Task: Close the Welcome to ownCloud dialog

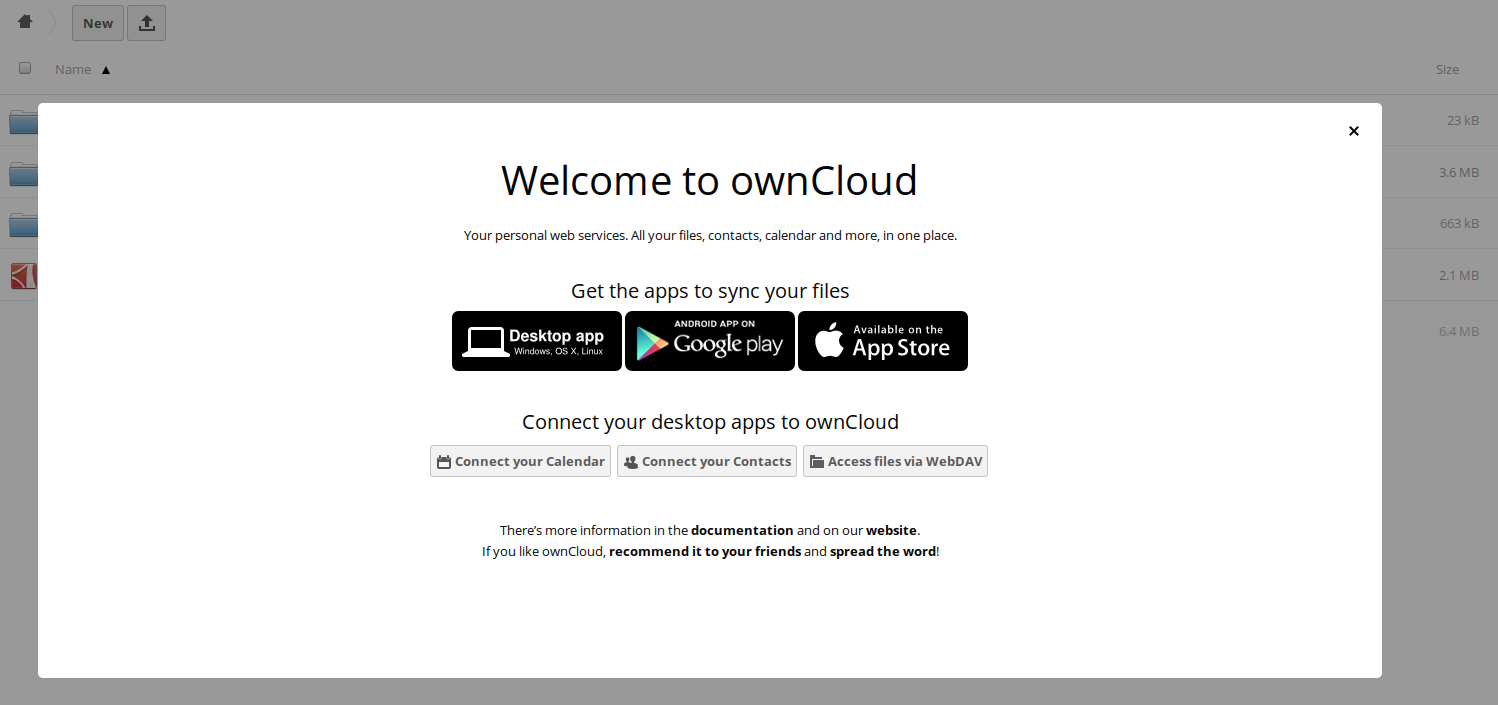Action: [x=1353, y=131]
